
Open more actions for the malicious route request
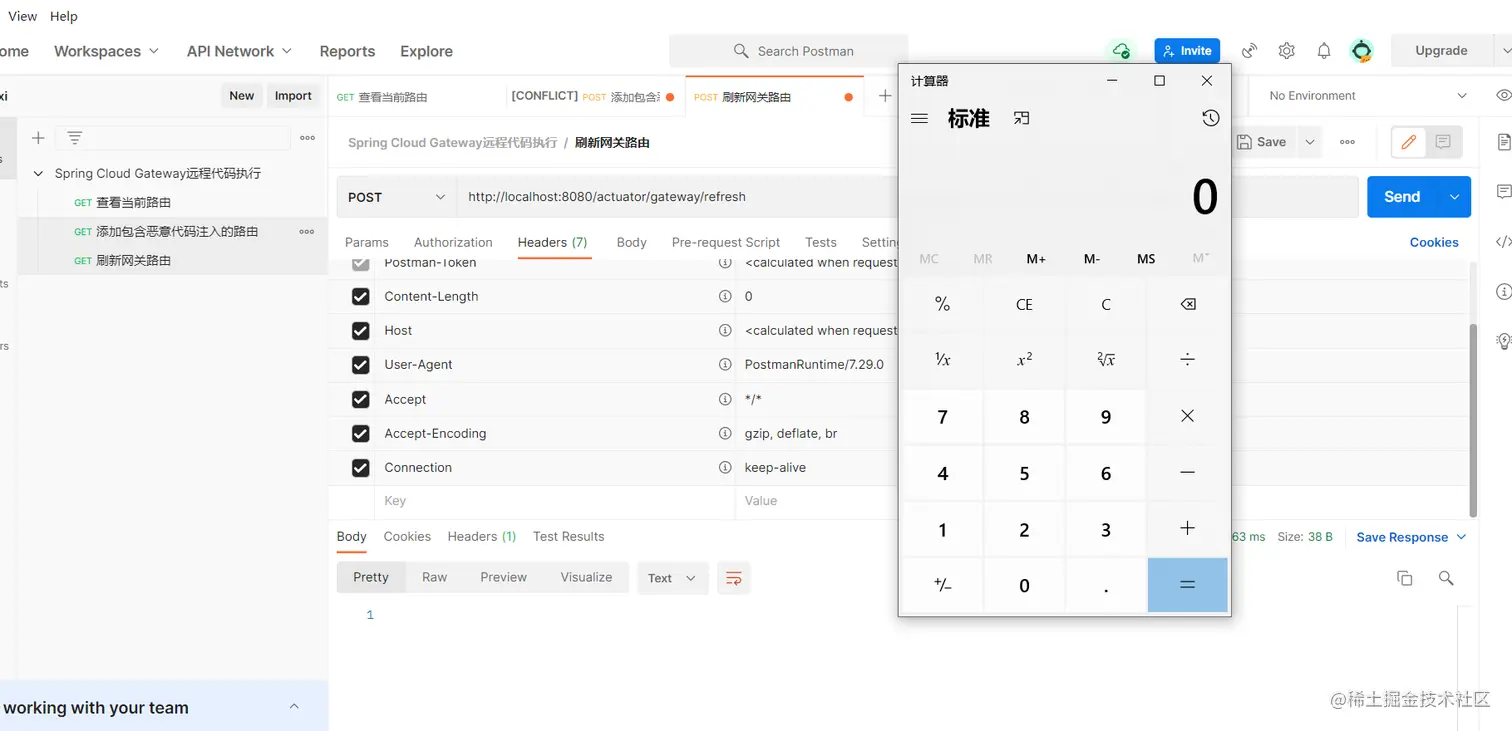[307, 231]
